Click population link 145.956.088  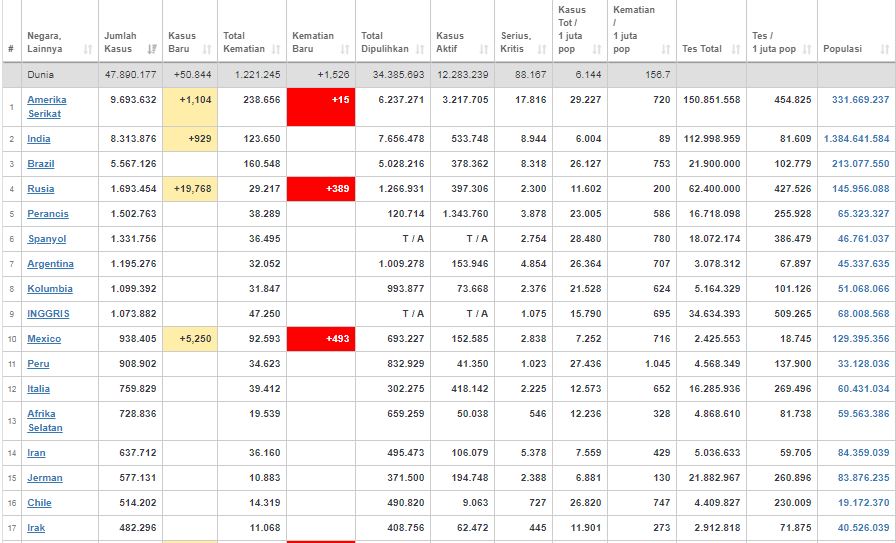tap(861, 189)
